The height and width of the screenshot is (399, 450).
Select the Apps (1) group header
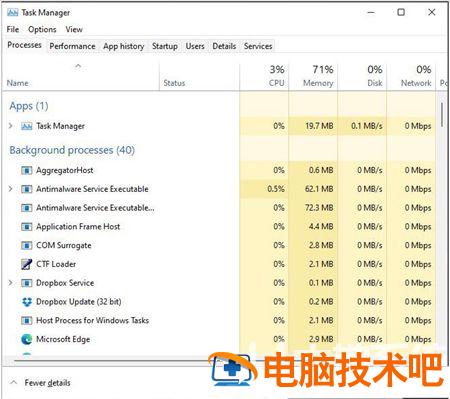[29, 106]
